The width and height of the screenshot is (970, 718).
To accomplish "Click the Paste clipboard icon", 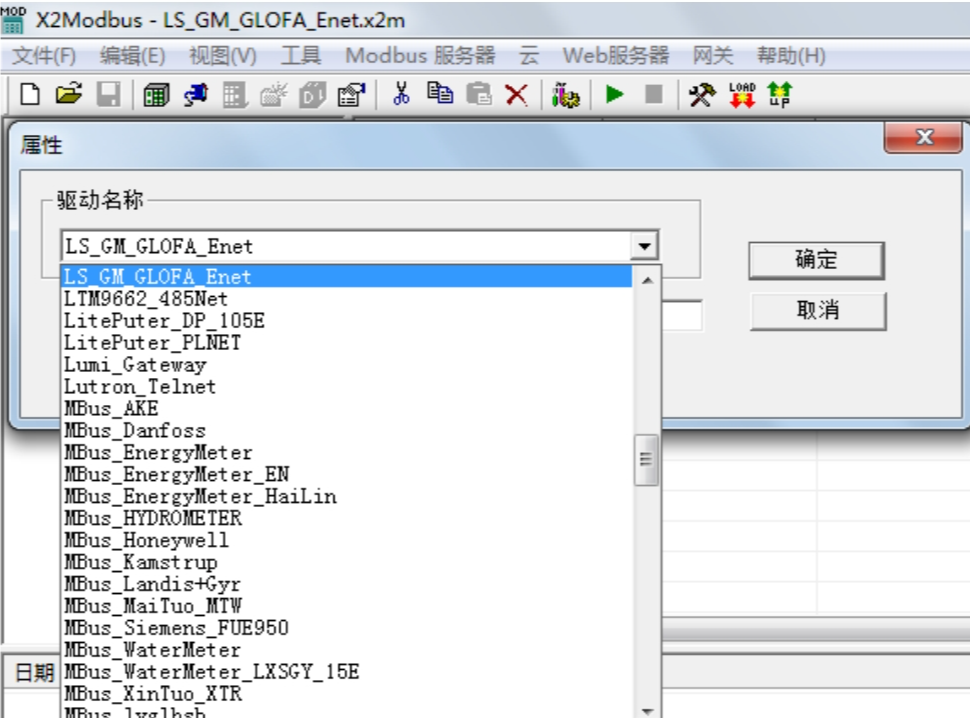I will tap(478, 94).
